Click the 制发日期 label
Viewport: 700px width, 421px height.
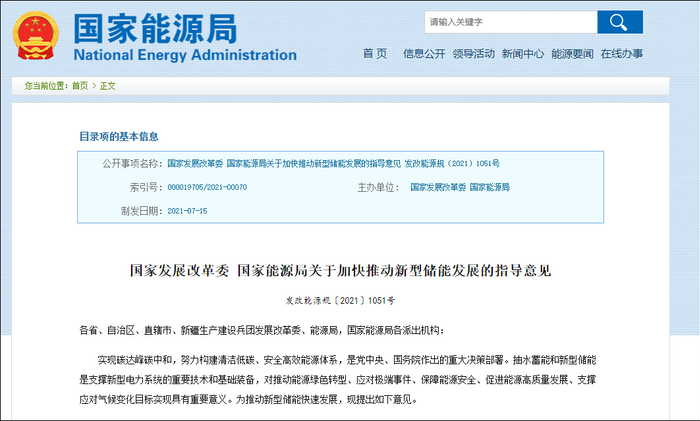pos(142,211)
